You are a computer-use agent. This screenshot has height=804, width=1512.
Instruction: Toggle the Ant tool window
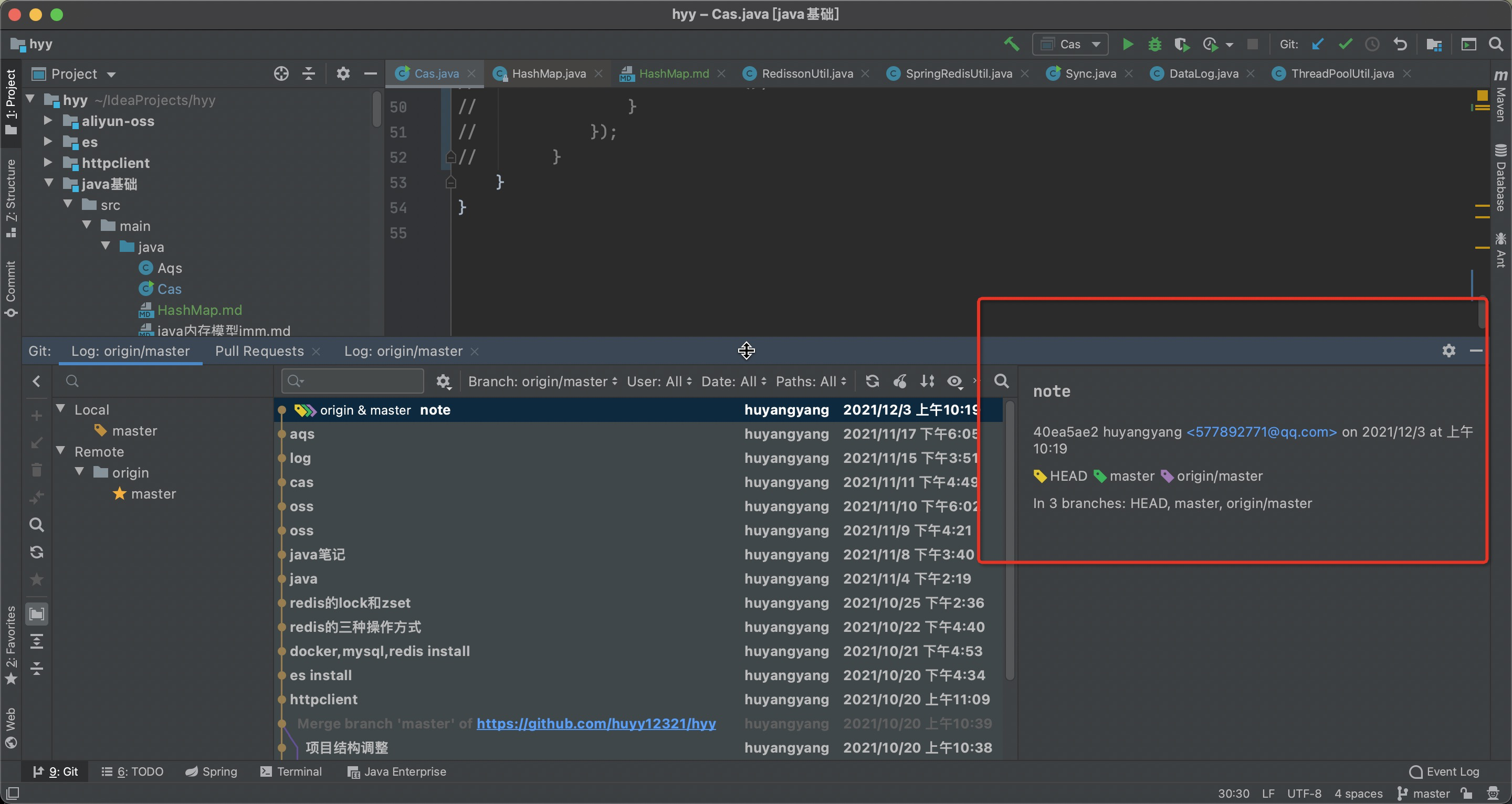[x=1501, y=250]
